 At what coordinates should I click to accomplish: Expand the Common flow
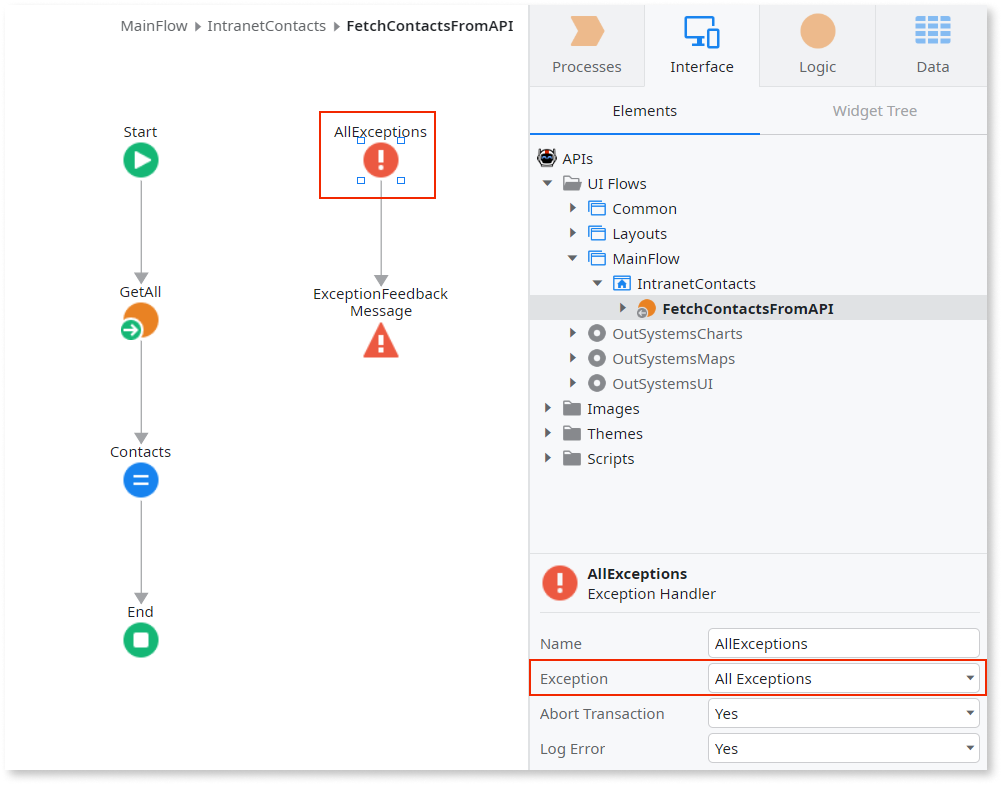[x=573, y=209]
